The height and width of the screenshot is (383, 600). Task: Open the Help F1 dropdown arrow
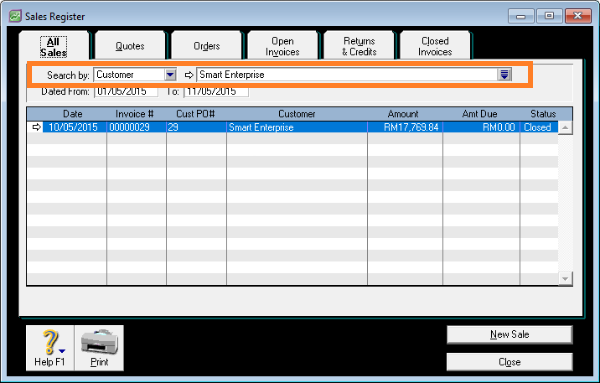click(x=62, y=351)
